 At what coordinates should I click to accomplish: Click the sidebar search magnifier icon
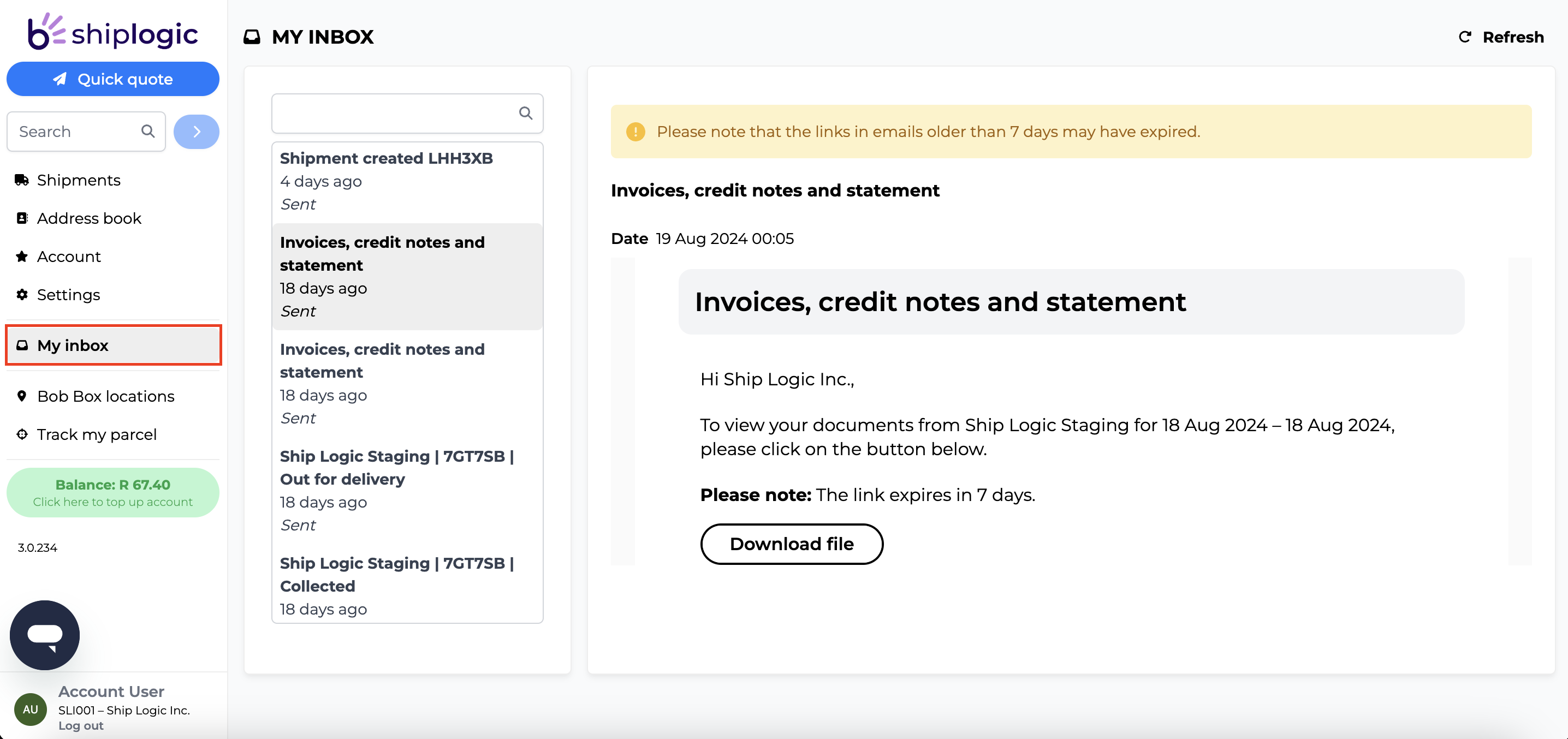(148, 131)
